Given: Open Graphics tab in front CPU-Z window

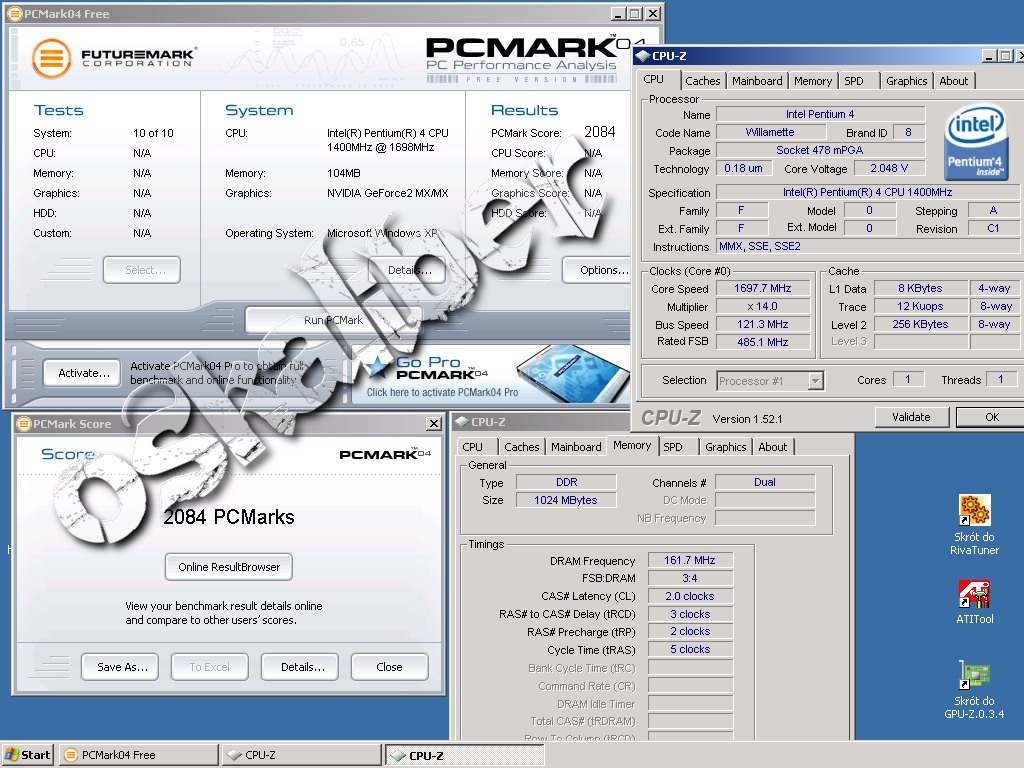Looking at the screenshot, I should coord(906,81).
